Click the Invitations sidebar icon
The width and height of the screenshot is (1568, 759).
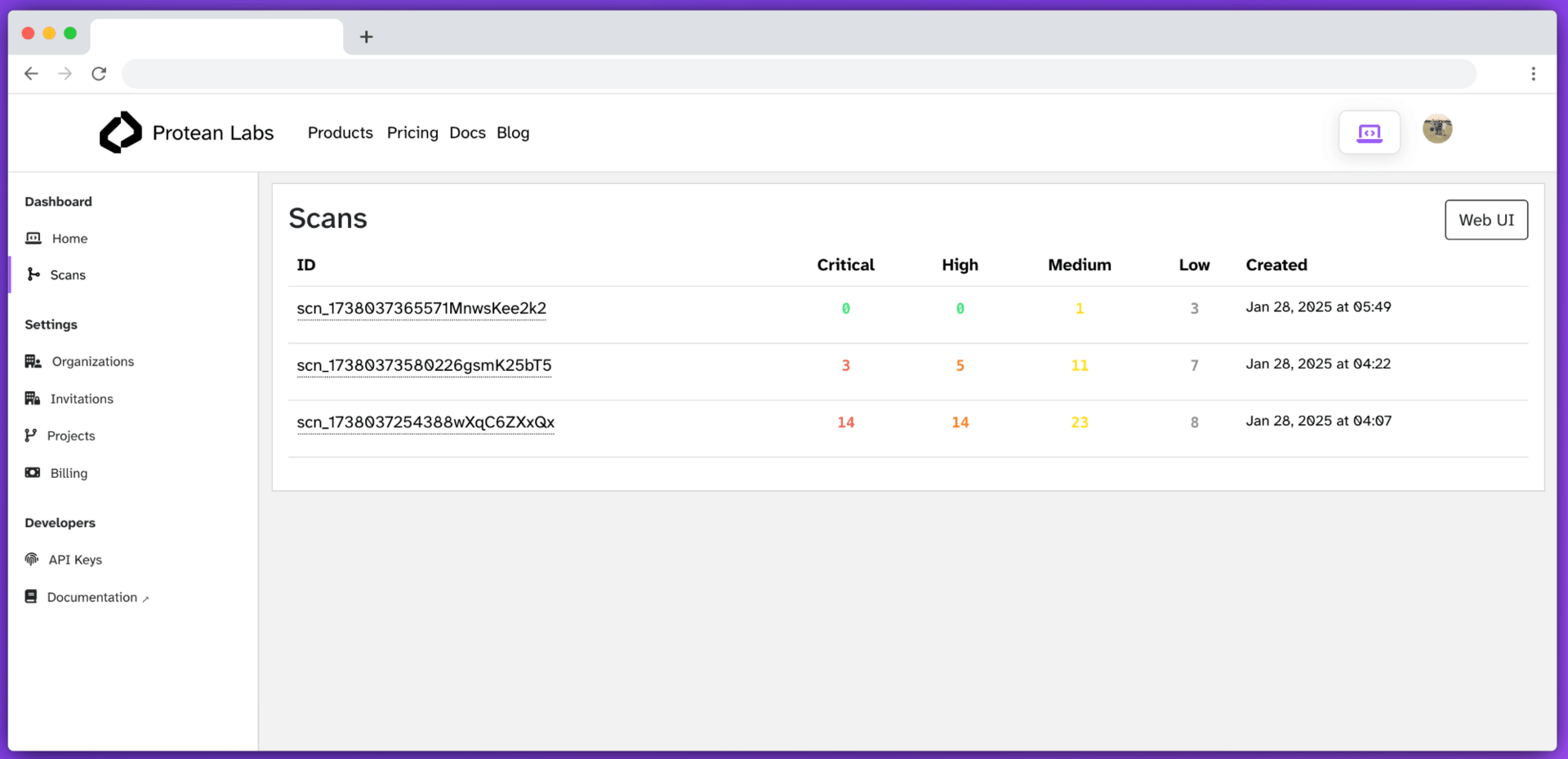[x=33, y=399]
